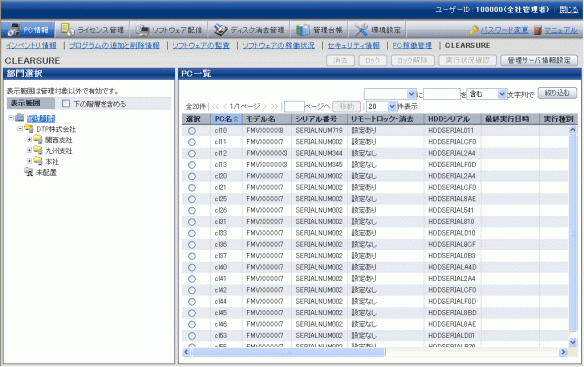
Task: Select radio button for PC cl33
Action: (x=192, y=233)
